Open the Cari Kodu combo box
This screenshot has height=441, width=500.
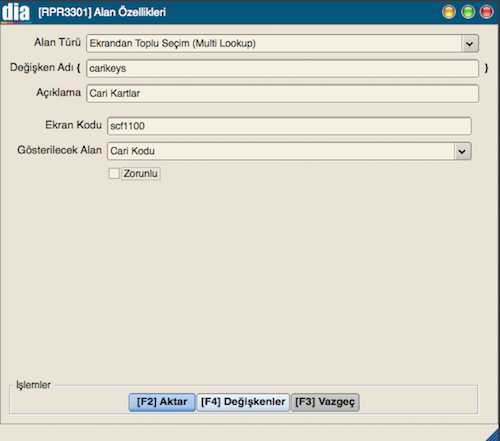289,151
